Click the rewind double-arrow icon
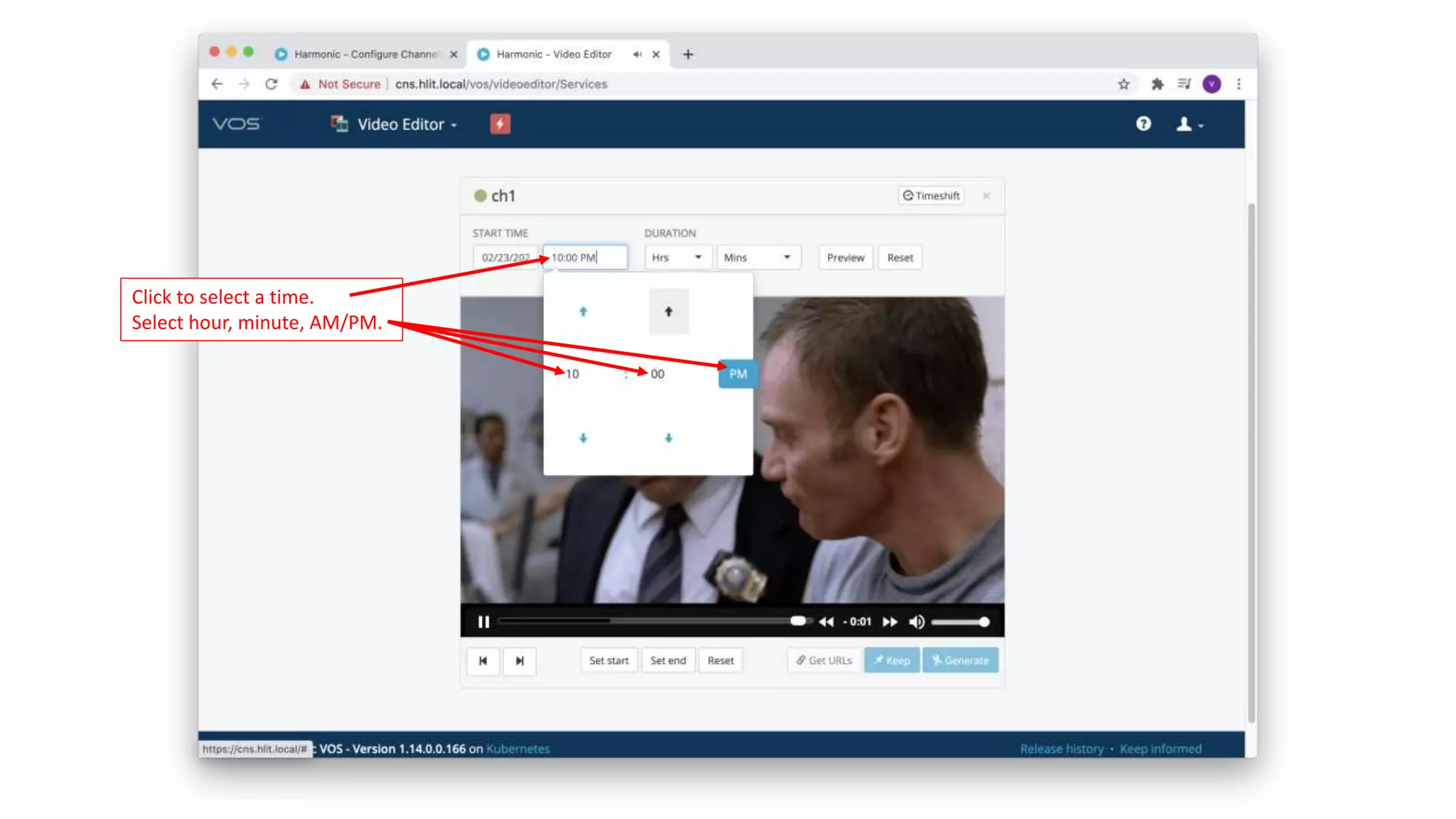Image resolution: width=1456 pixels, height=819 pixels. [x=825, y=622]
